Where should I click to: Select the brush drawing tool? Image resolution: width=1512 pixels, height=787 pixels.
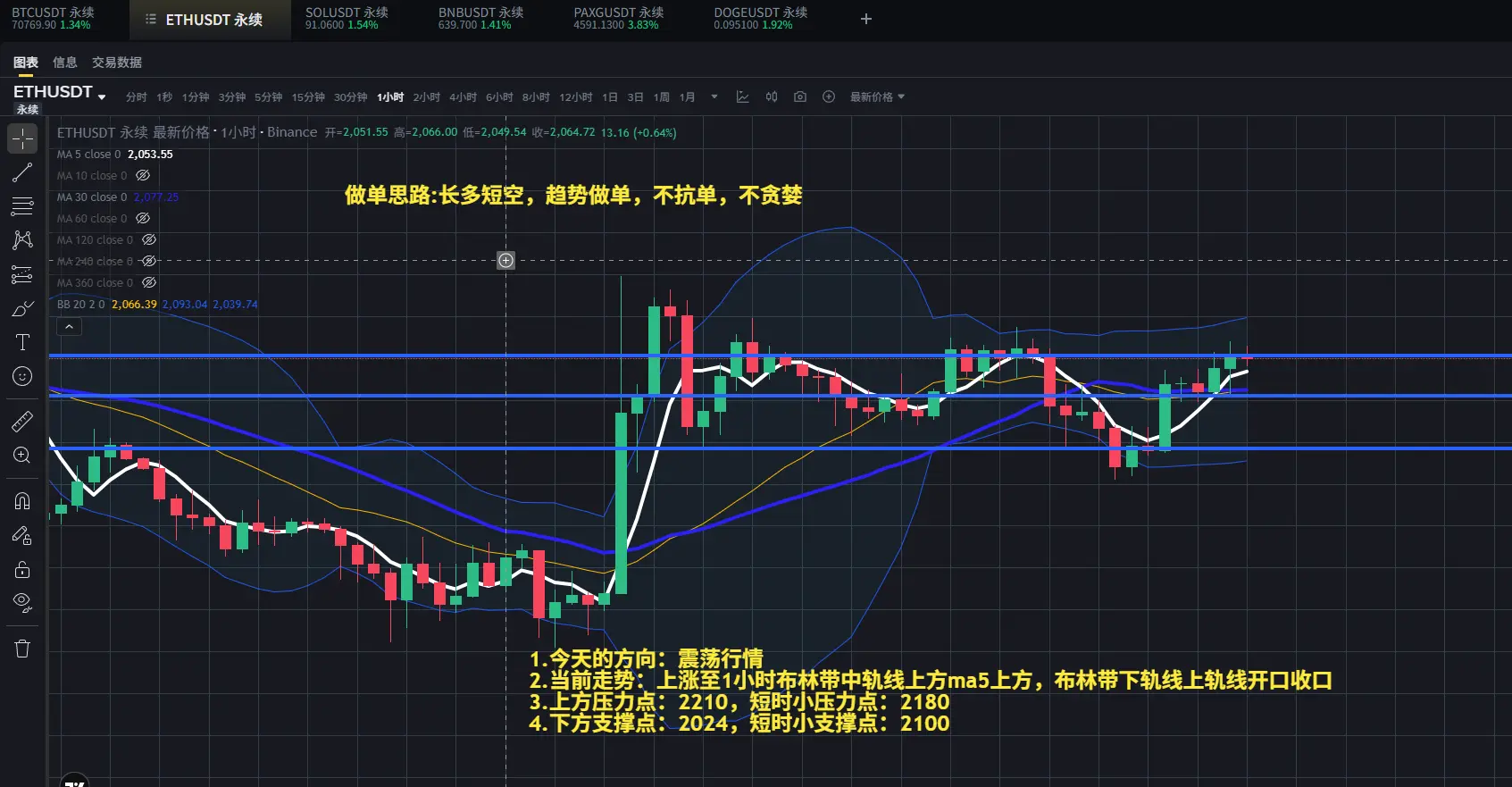coord(22,309)
